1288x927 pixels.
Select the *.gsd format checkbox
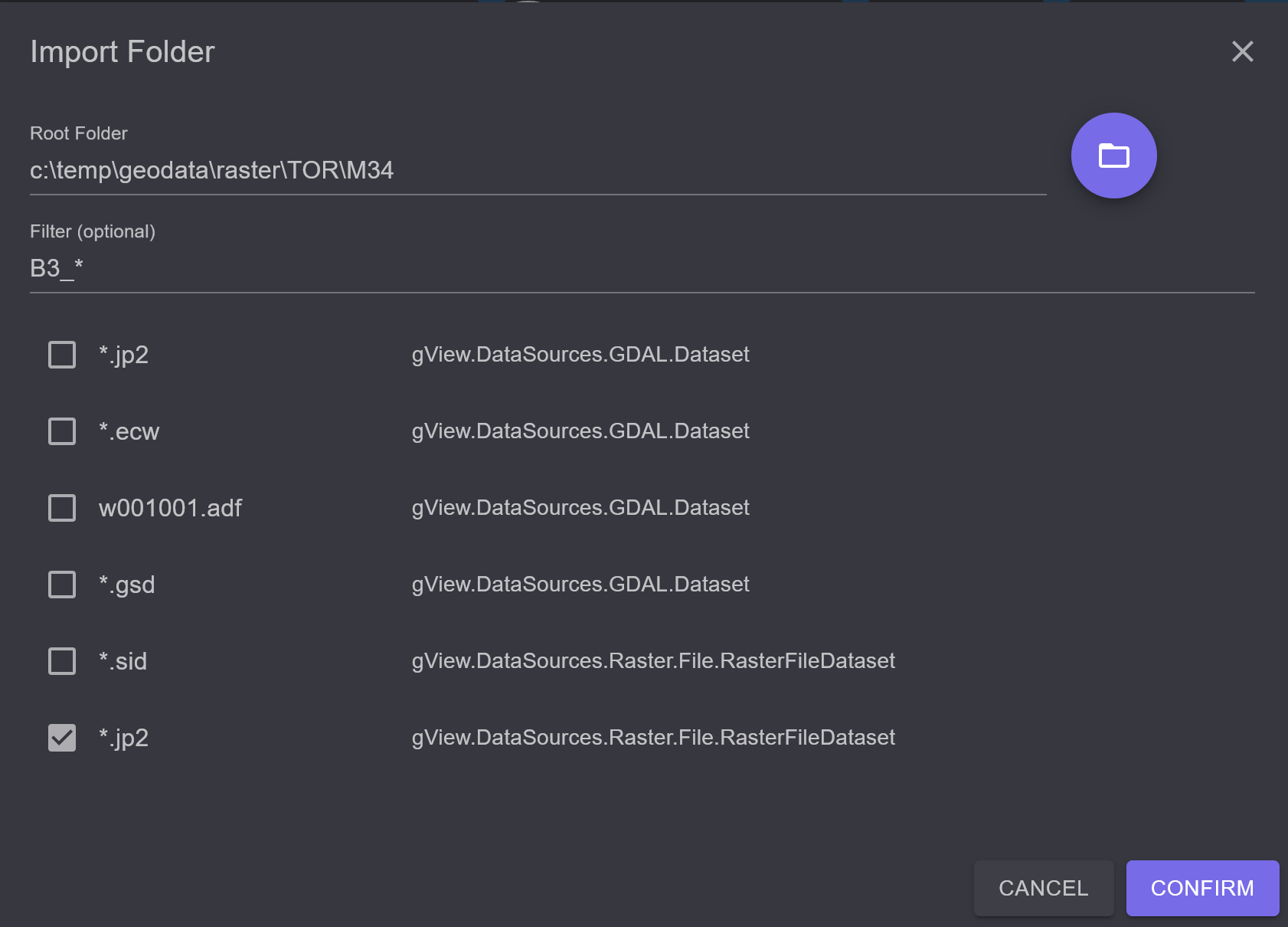[x=62, y=585]
